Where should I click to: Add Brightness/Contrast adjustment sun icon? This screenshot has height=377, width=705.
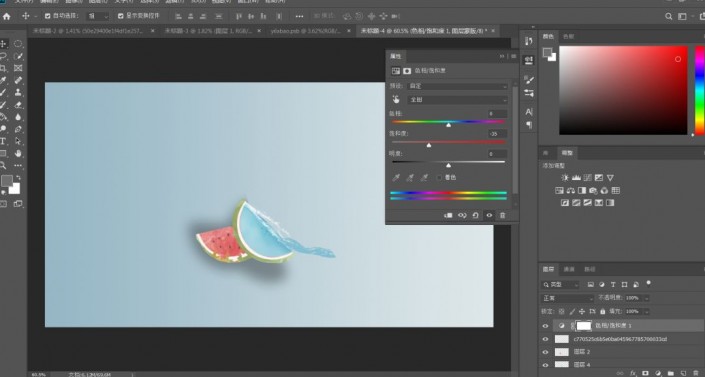click(x=565, y=178)
